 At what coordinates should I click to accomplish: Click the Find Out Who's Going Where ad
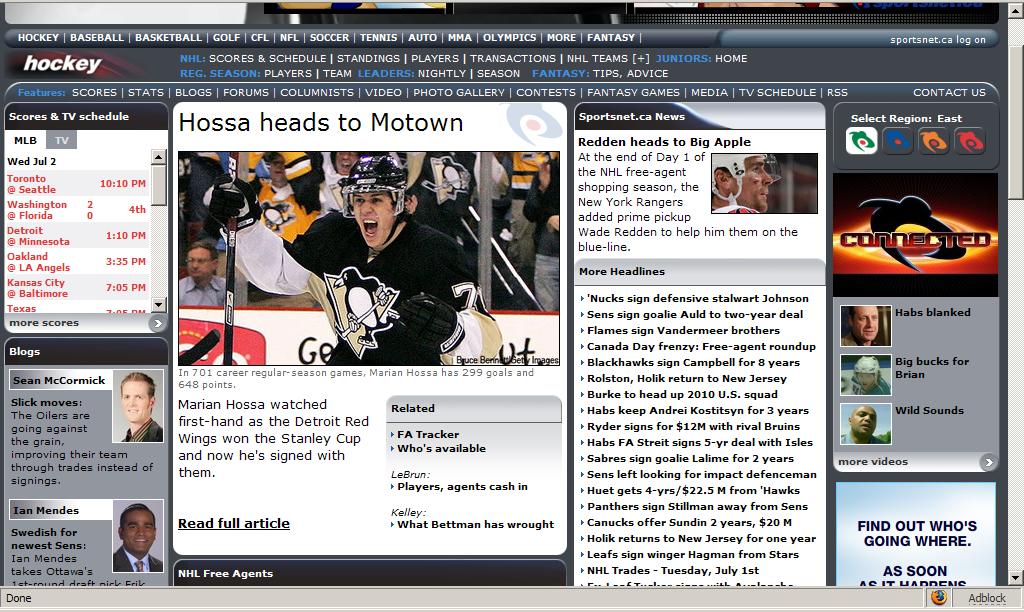click(916, 534)
